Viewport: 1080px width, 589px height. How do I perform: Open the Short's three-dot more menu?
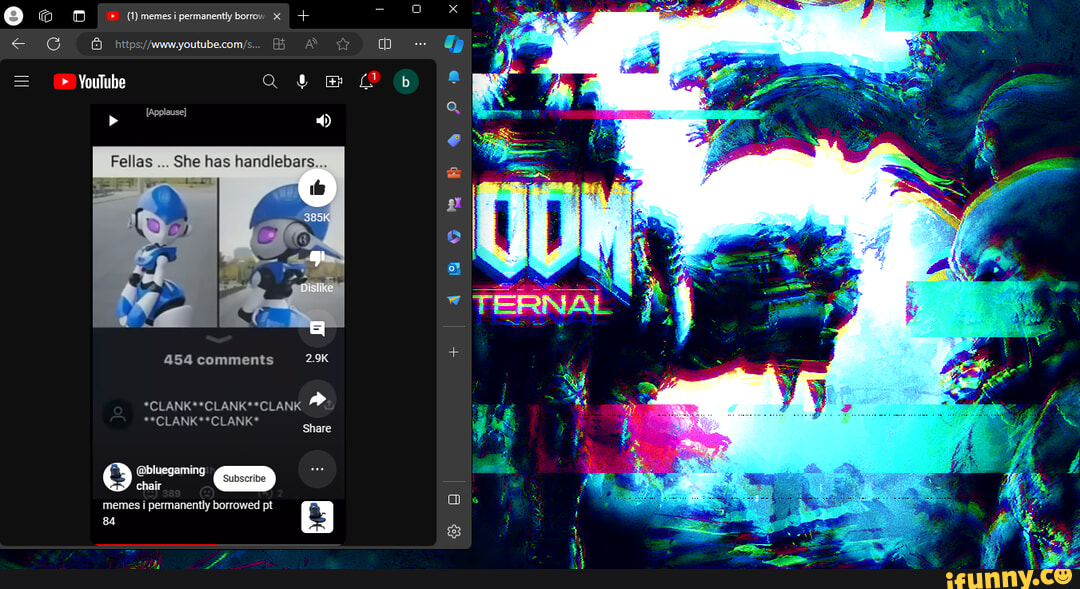click(317, 469)
